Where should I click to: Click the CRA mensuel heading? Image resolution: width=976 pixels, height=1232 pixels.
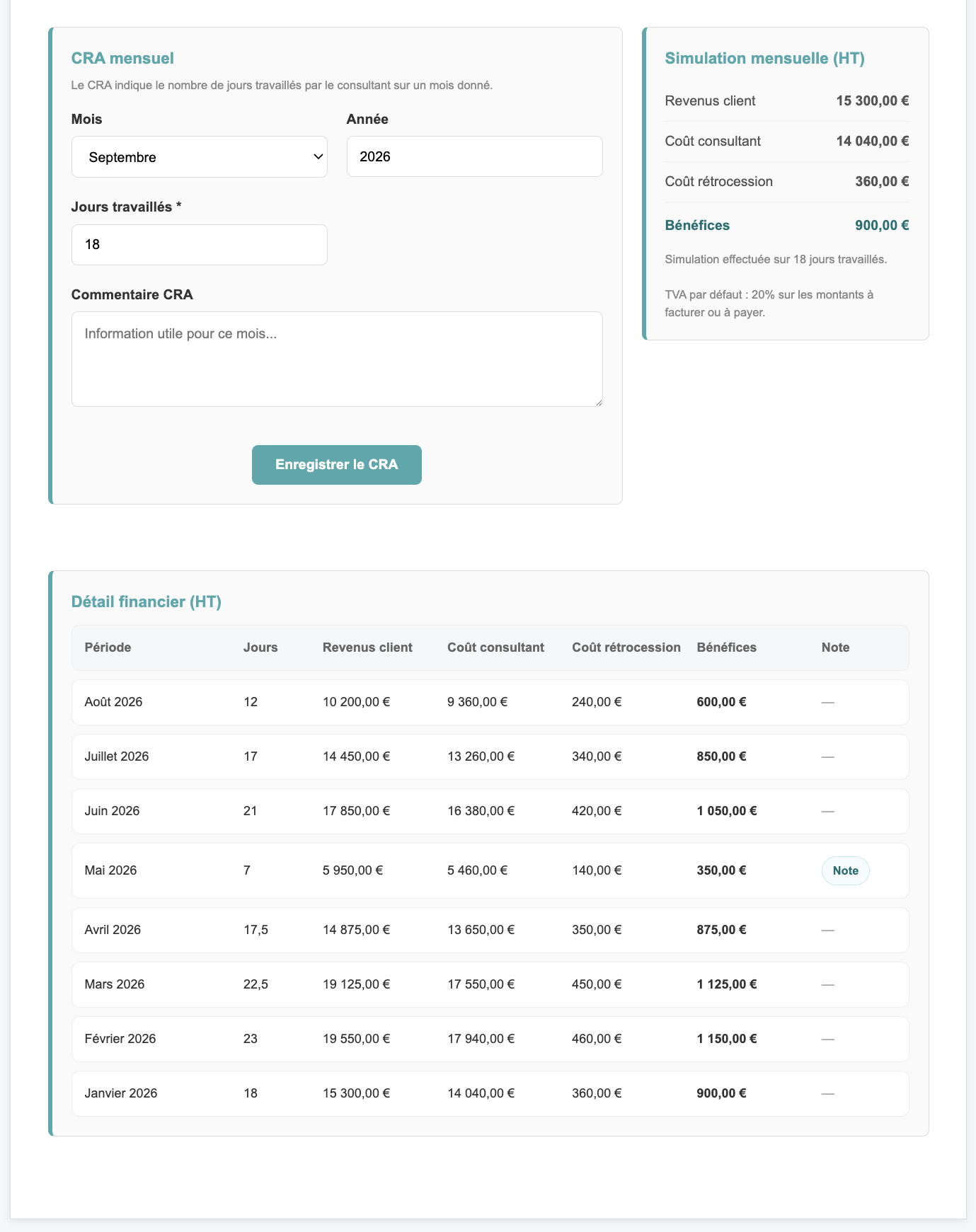(122, 59)
